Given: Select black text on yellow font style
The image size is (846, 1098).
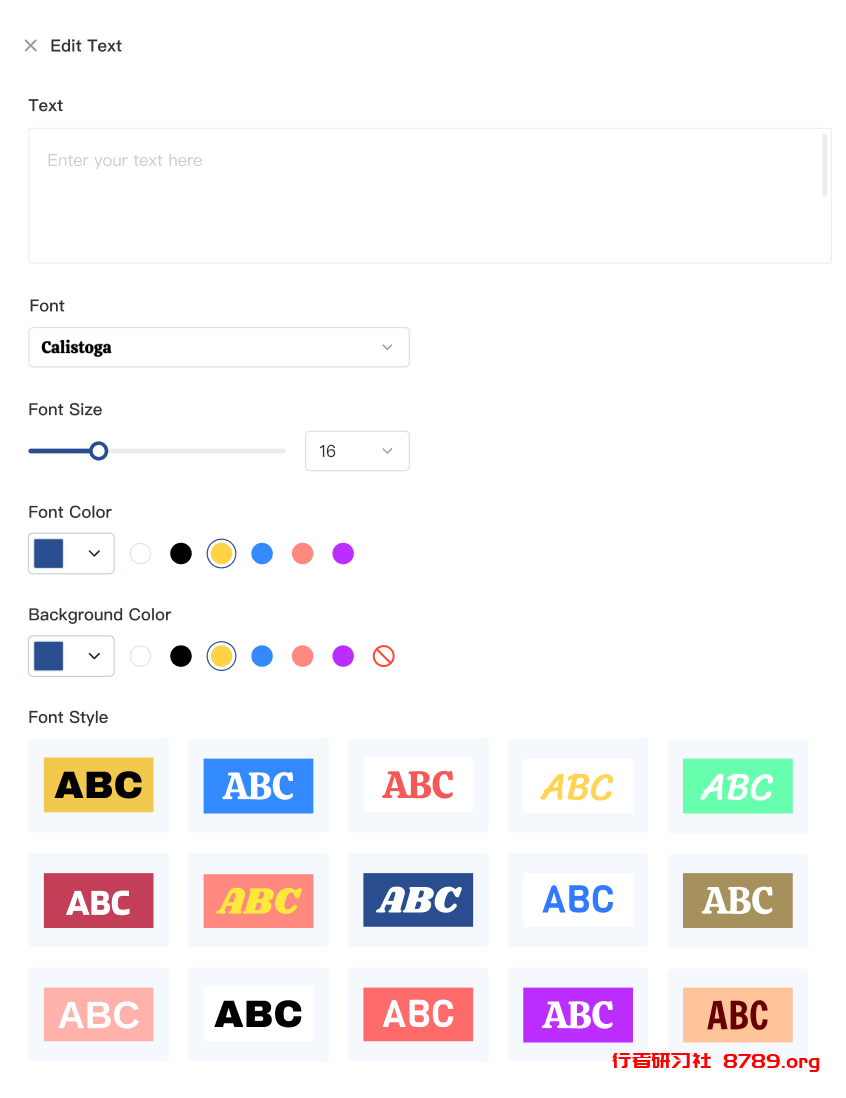Looking at the screenshot, I should (99, 785).
